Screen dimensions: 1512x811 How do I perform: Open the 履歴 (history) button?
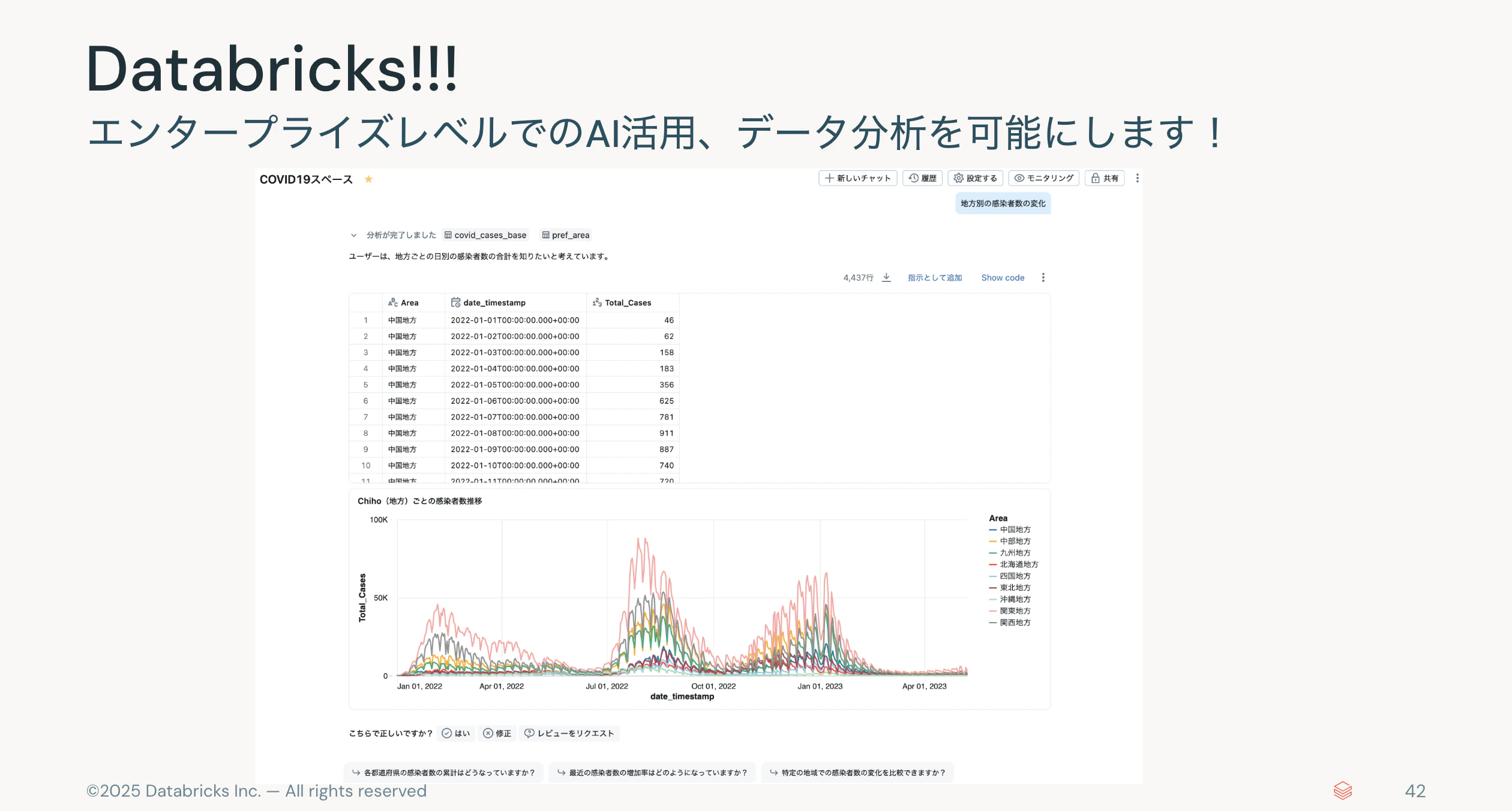coord(922,178)
